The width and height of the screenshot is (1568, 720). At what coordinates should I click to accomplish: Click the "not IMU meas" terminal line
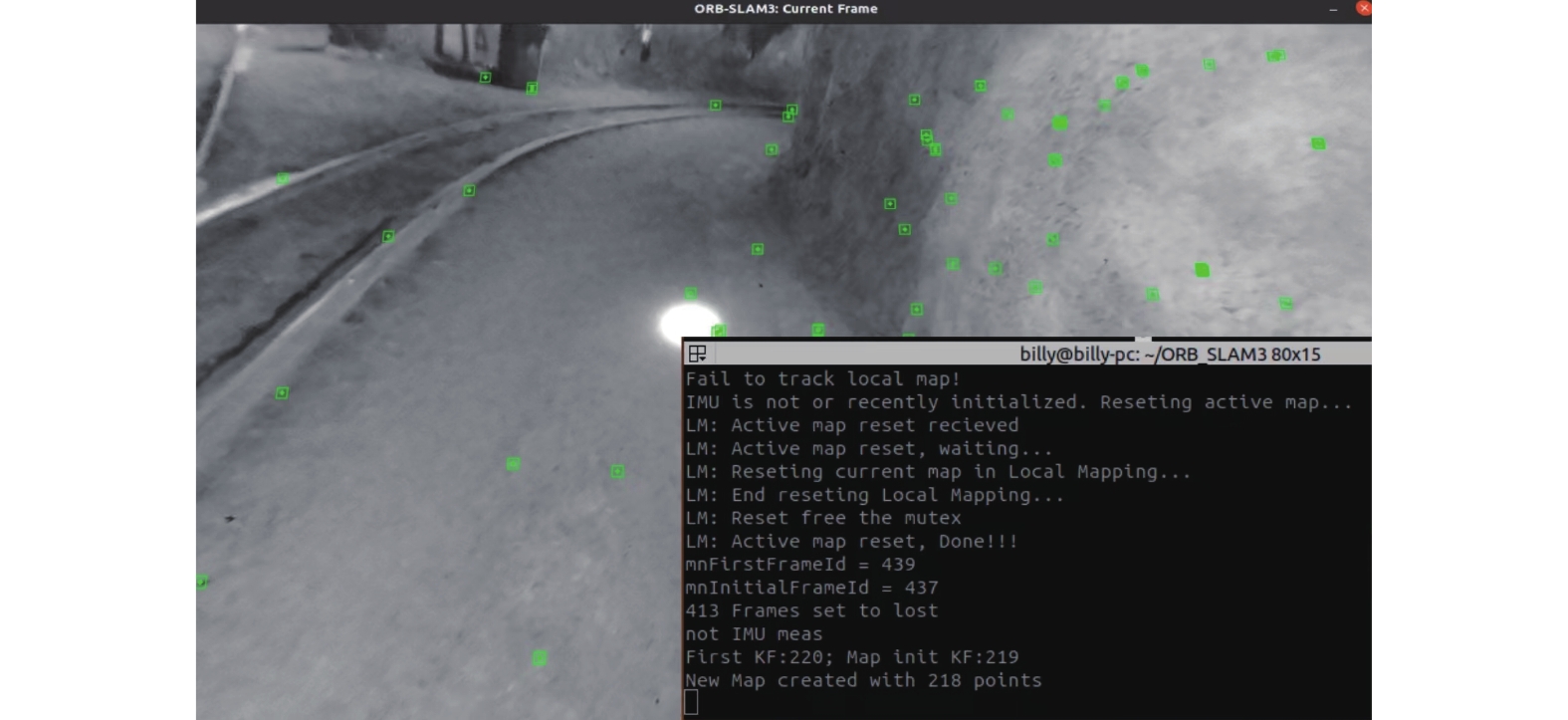[753, 634]
